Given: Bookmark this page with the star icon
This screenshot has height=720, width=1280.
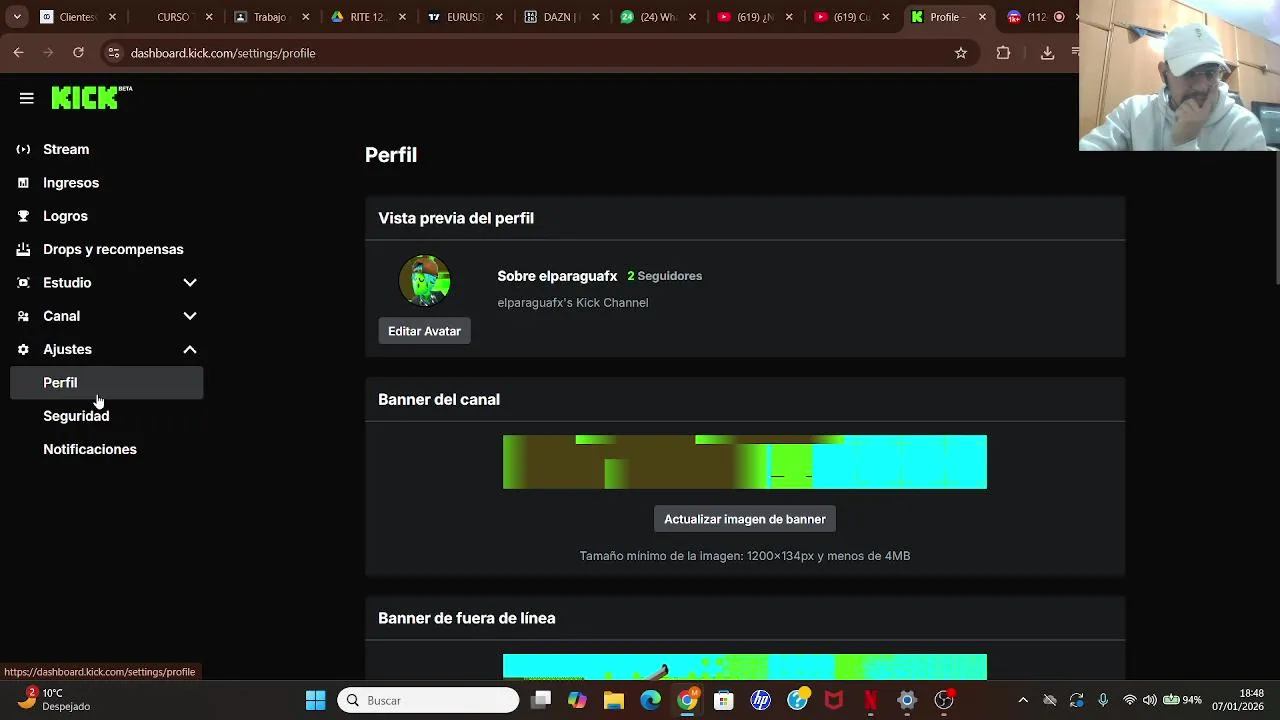Looking at the screenshot, I should pyautogui.click(x=961, y=53).
